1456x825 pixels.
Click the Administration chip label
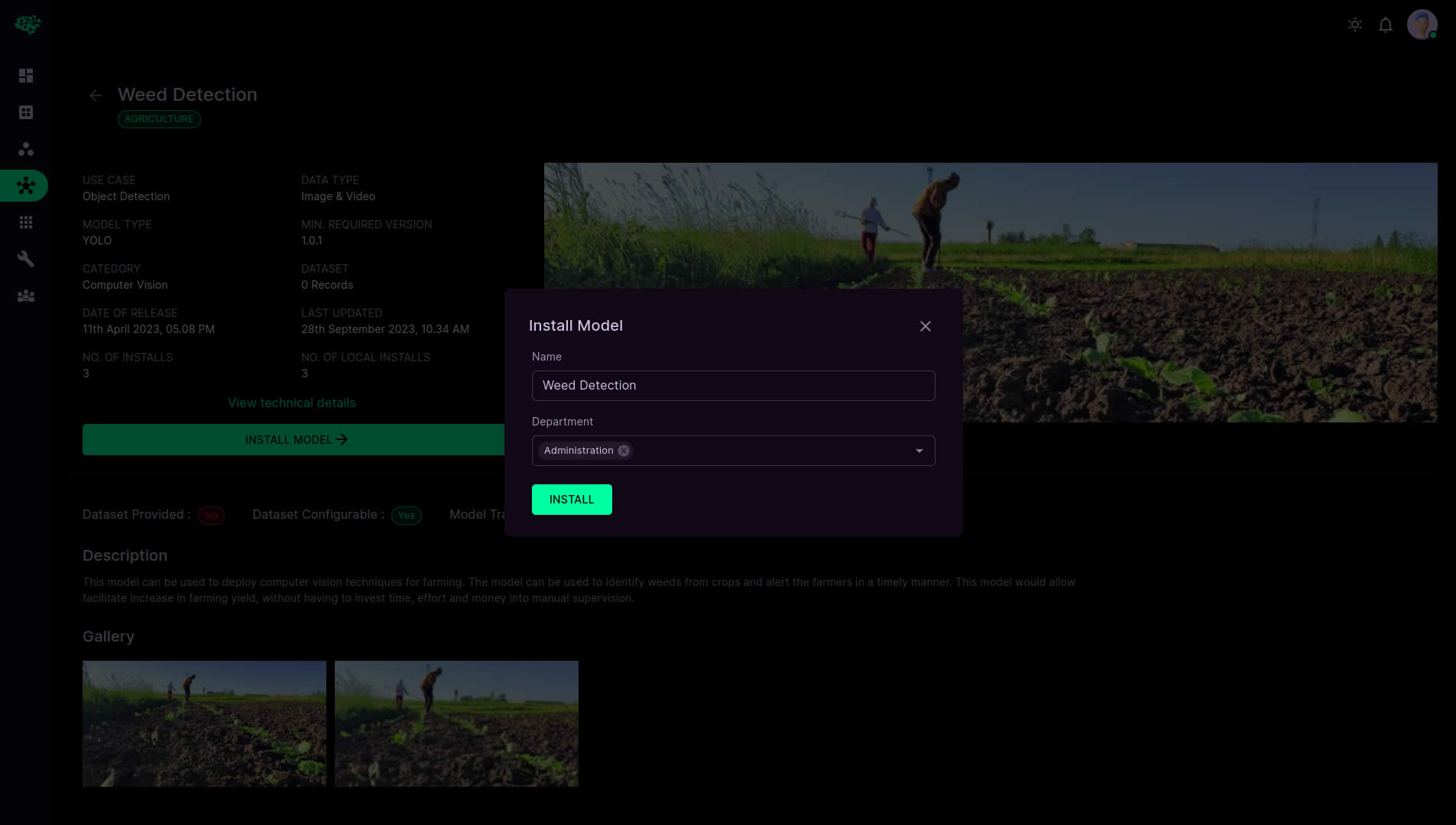pyautogui.click(x=579, y=451)
